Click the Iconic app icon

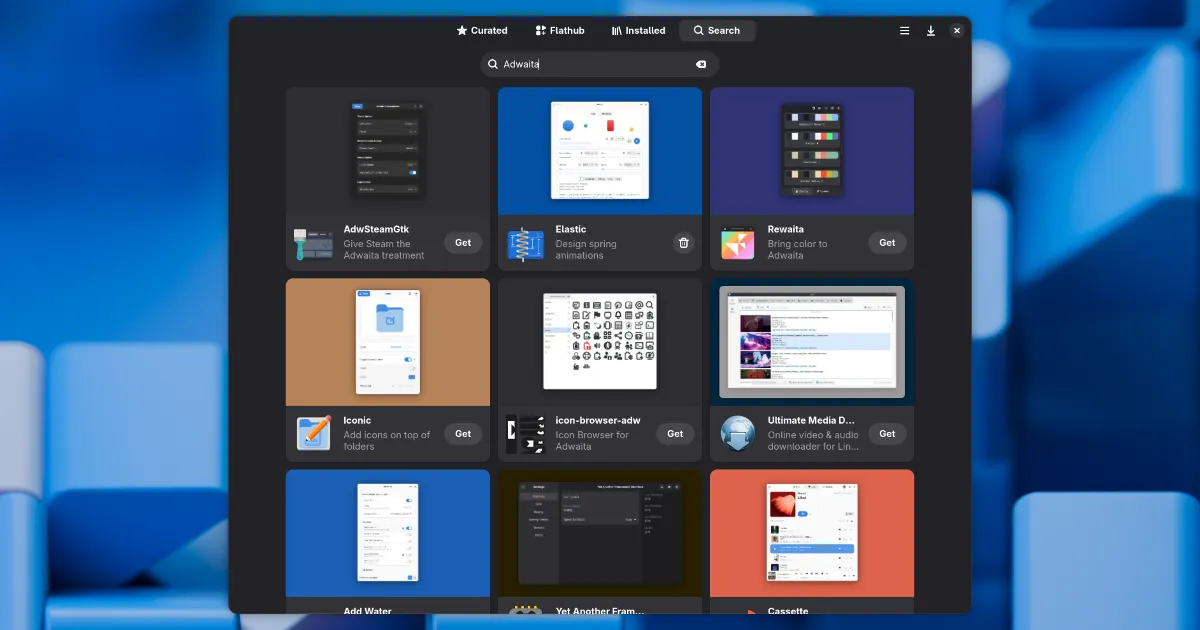click(313, 434)
